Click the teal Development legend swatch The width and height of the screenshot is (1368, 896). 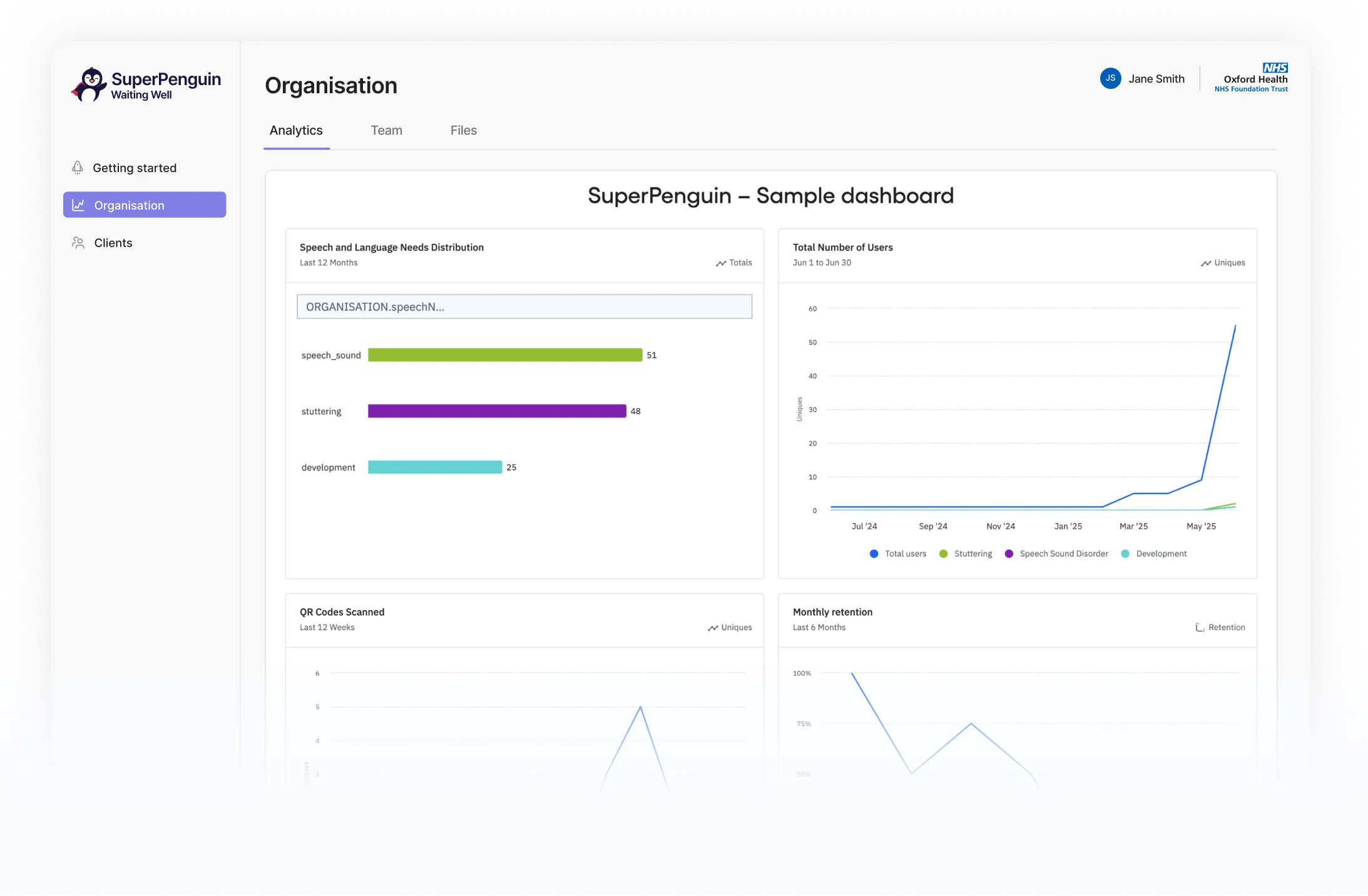click(x=1125, y=554)
